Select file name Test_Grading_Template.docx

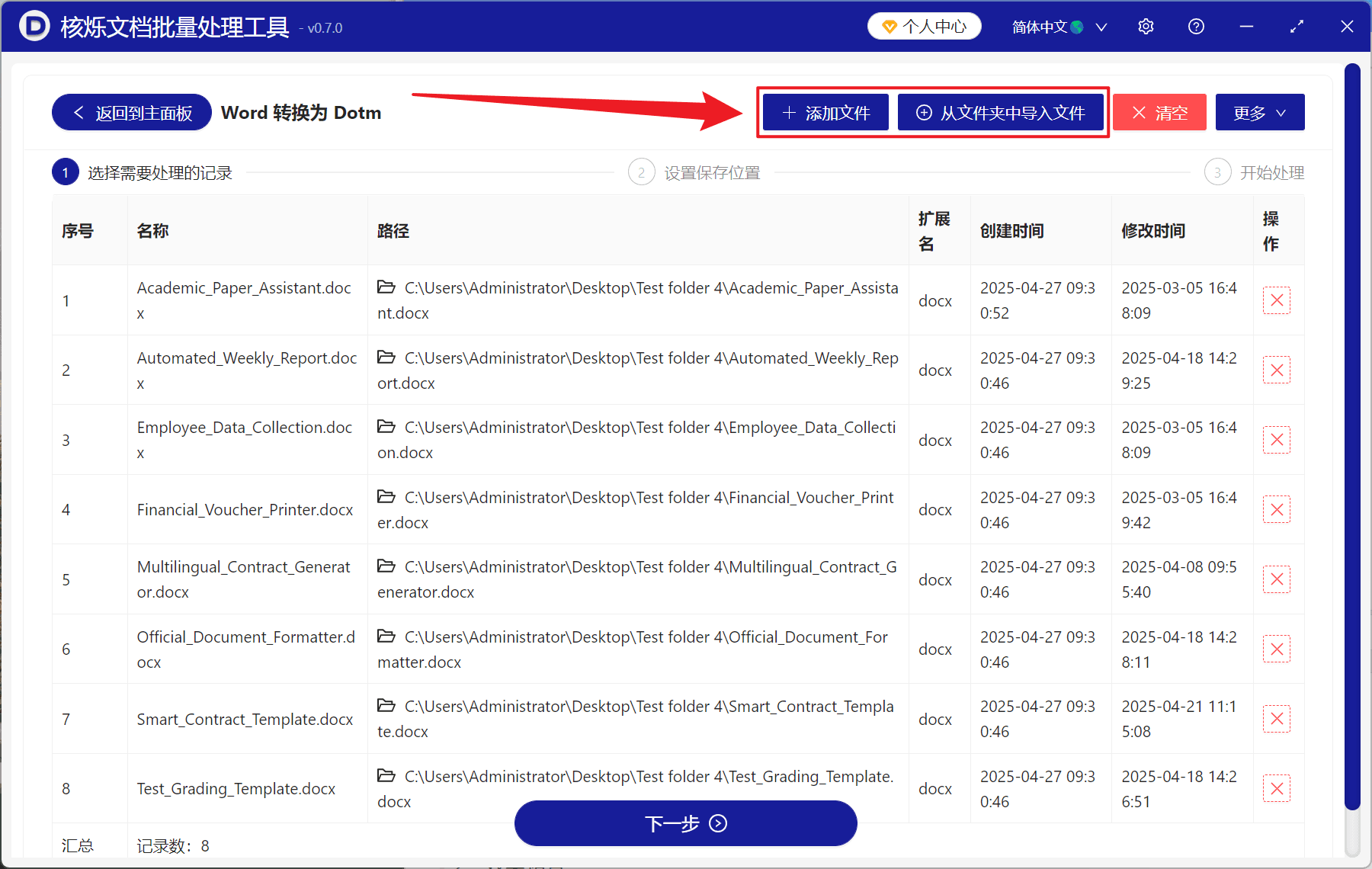[x=236, y=789]
